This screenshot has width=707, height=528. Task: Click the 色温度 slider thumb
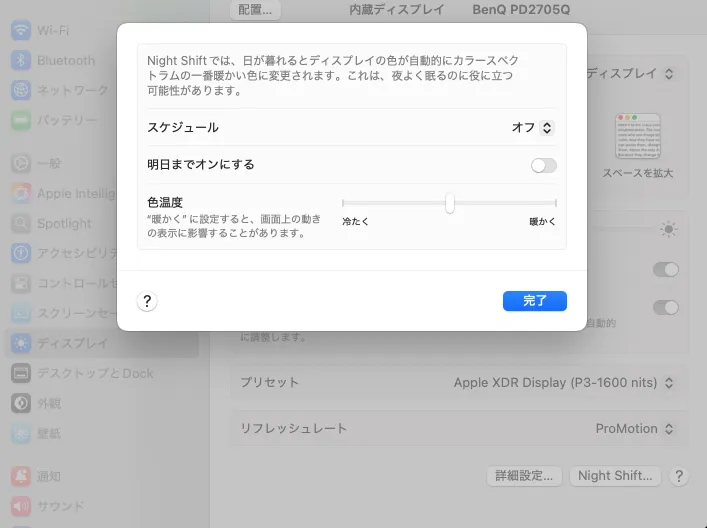[x=450, y=203]
